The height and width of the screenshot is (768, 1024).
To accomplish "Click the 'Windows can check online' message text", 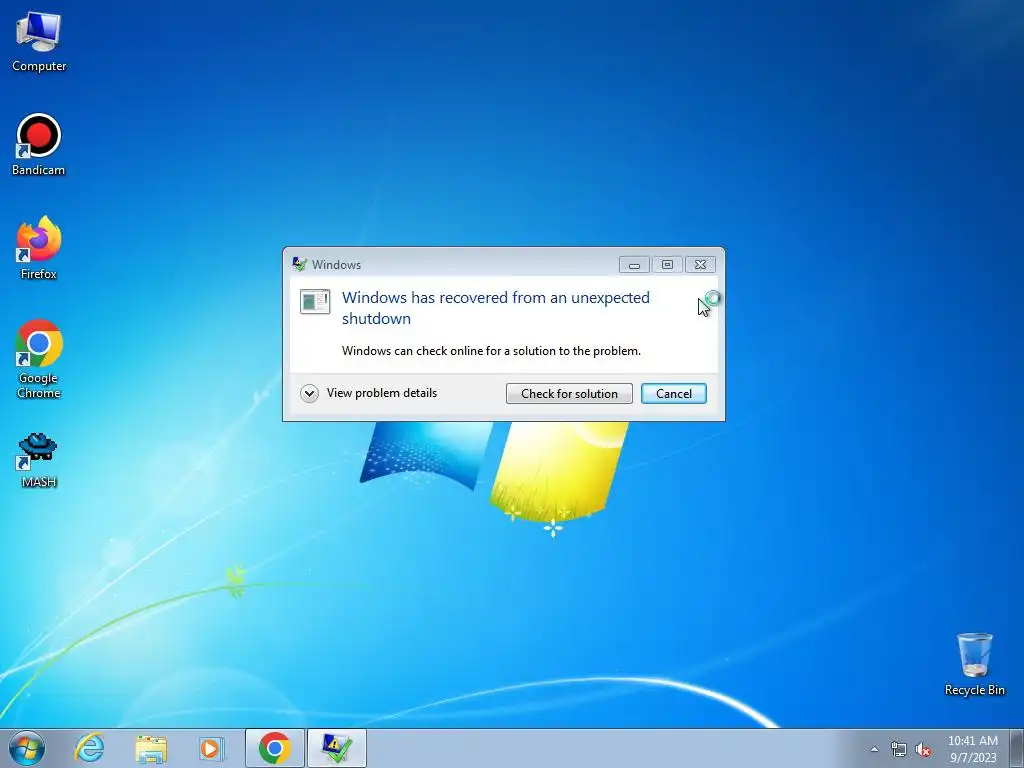I will click(491, 351).
